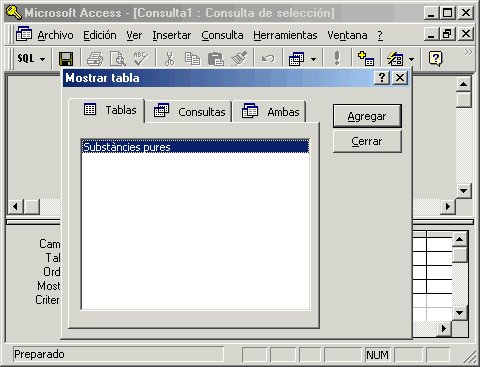480x367 pixels.
Task: Expand the query type dropdown arrow
Action: click(313, 60)
